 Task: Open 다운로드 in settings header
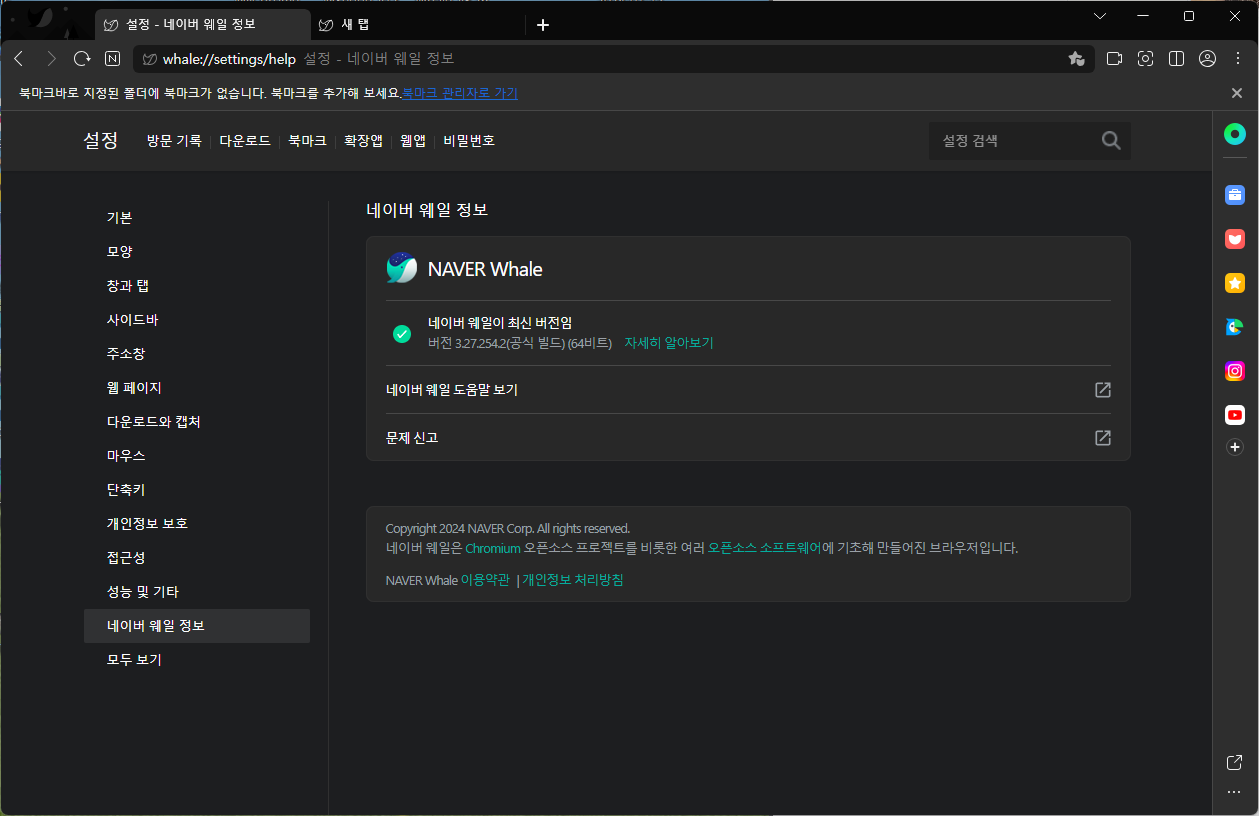[245, 141]
